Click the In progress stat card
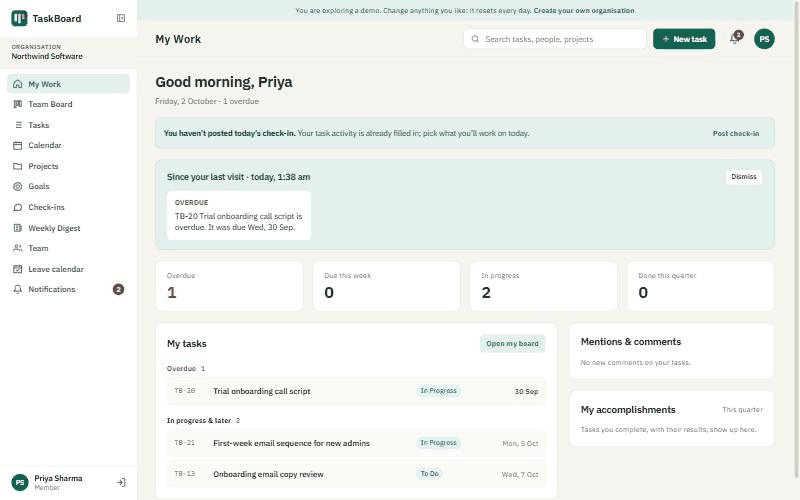The image size is (800, 500). 543,286
